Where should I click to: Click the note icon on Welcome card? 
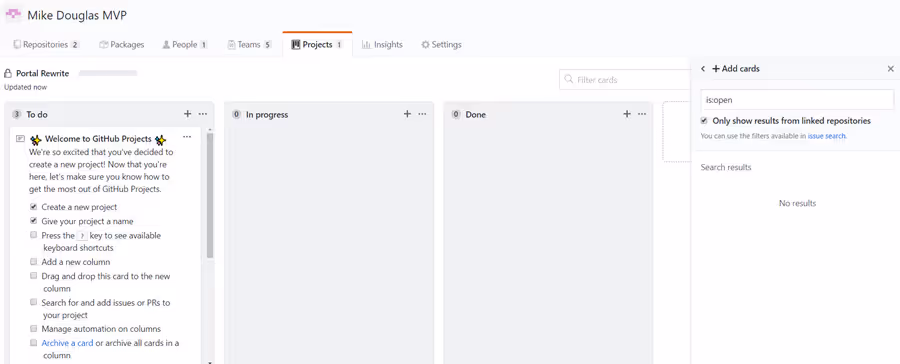pos(21,139)
